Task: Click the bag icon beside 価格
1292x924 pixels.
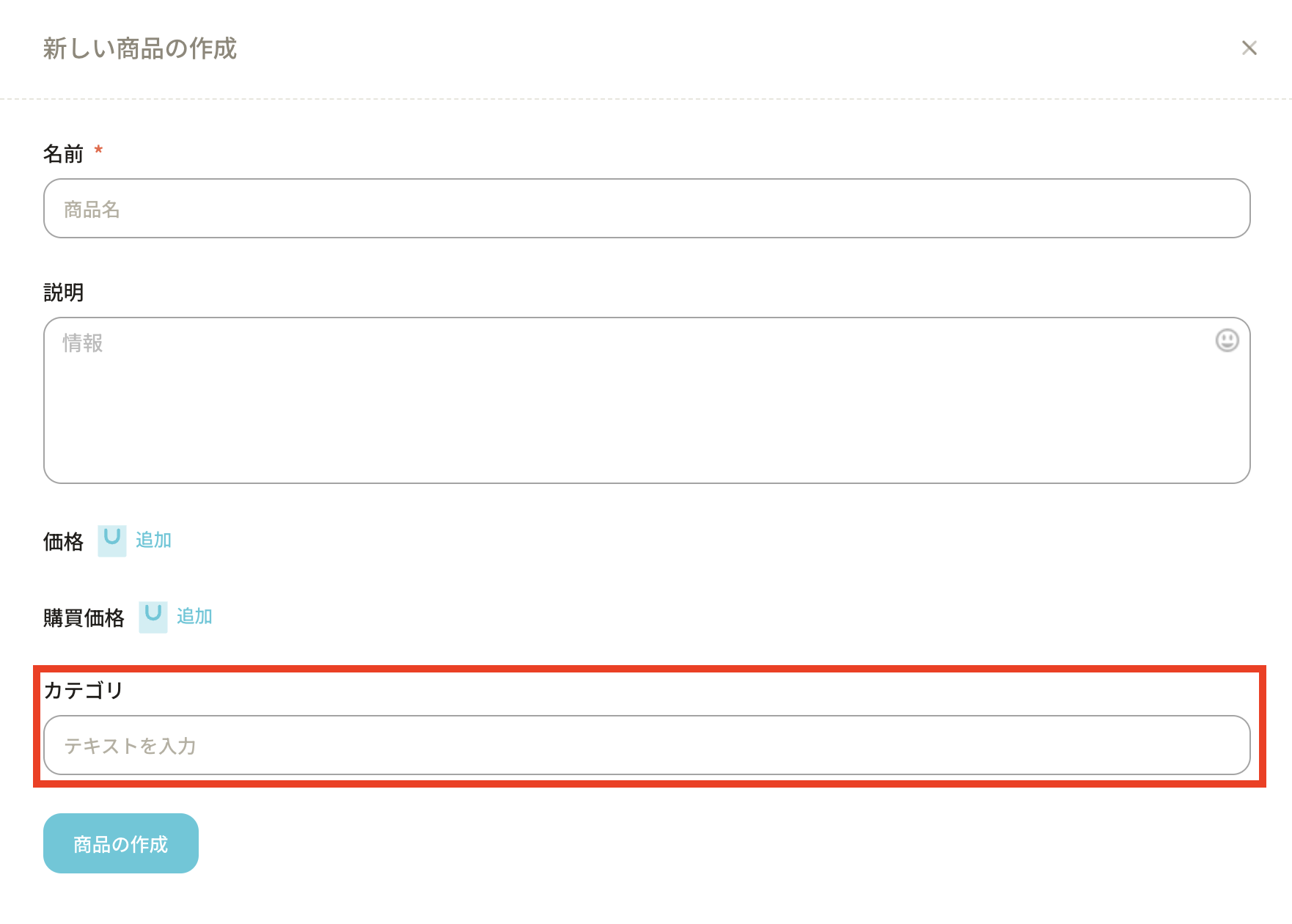Action: [x=112, y=540]
